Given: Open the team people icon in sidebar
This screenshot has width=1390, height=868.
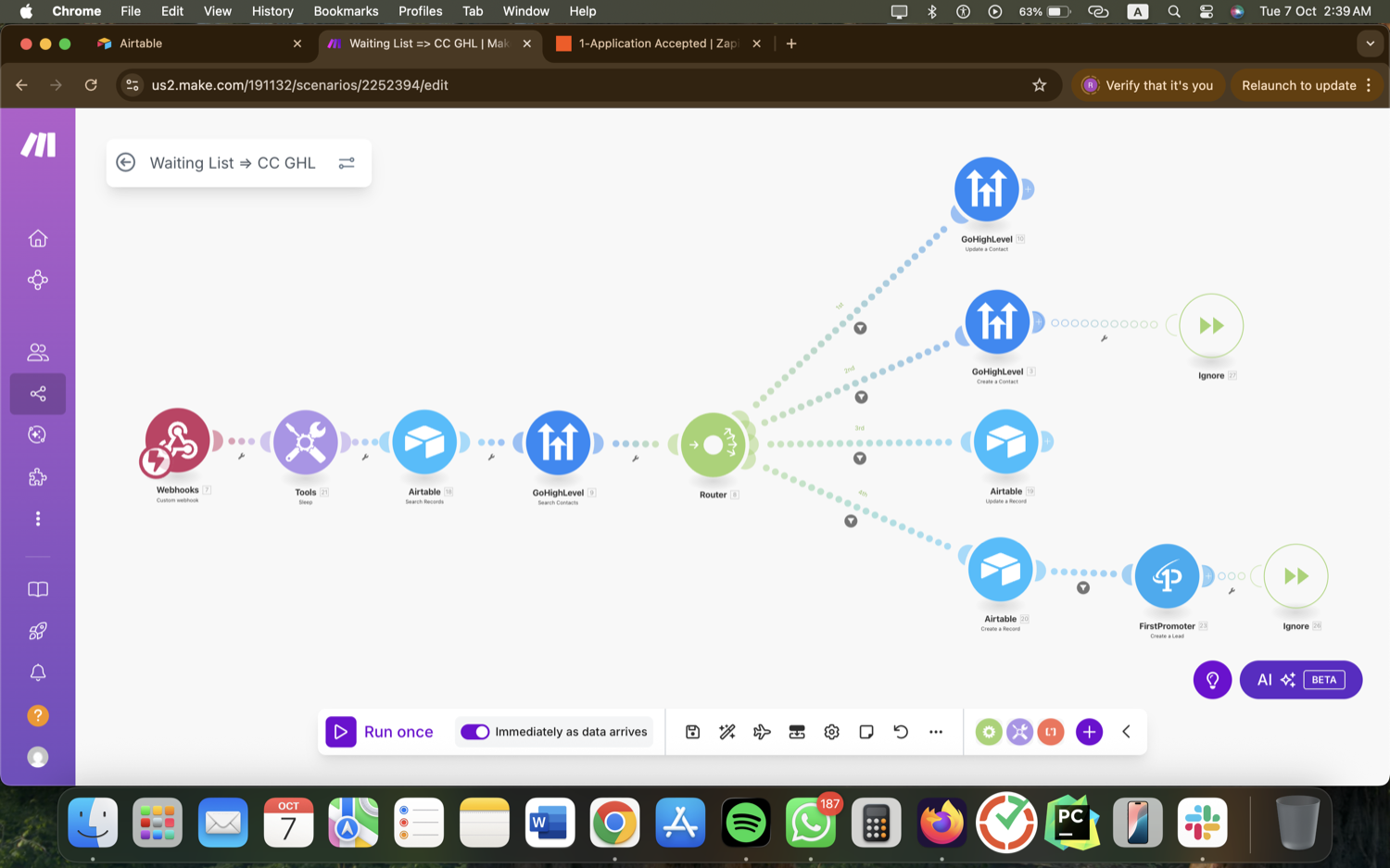Looking at the screenshot, I should [38, 352].
